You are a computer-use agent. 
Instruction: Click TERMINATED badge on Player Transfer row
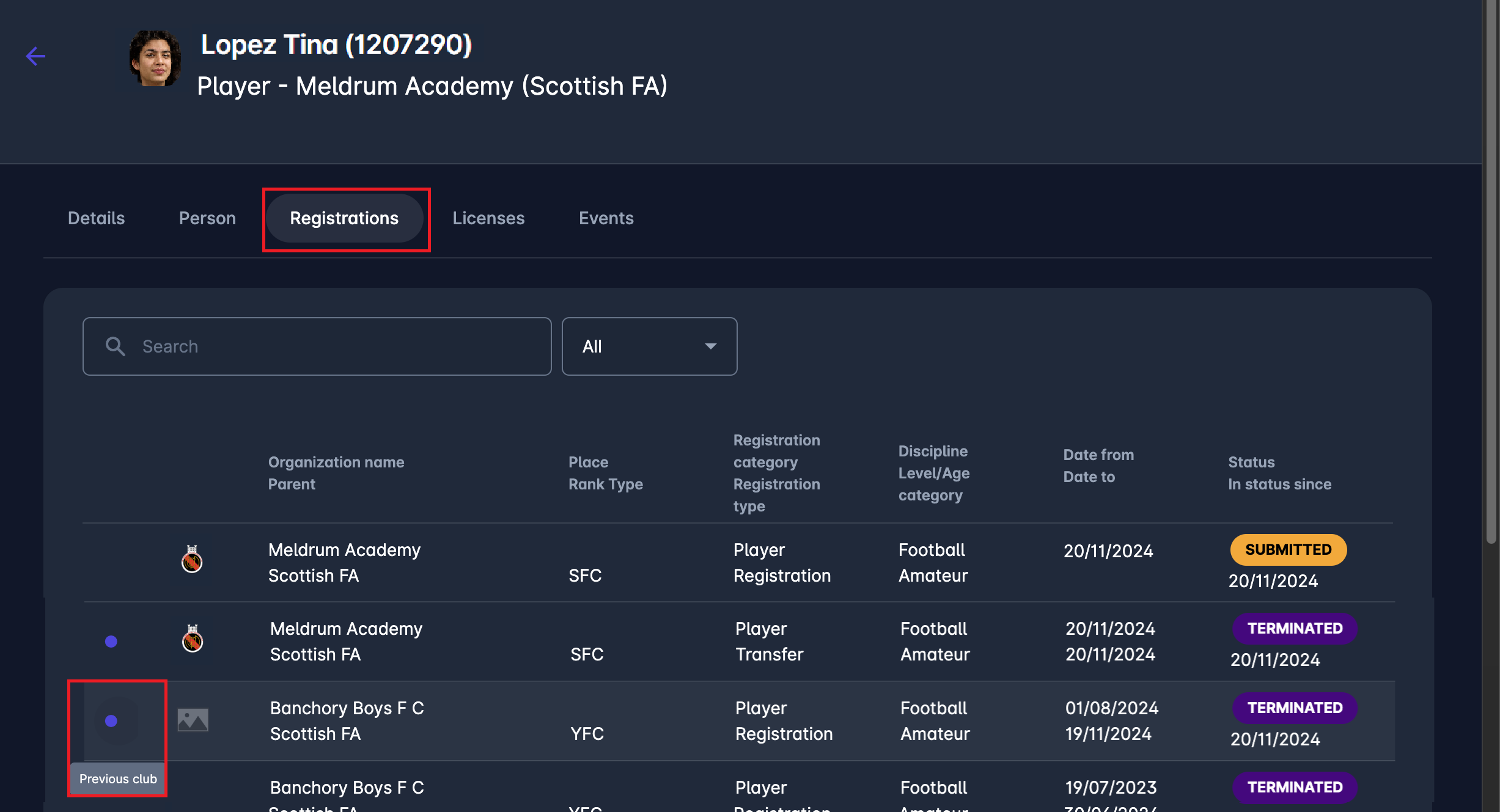(x=1295, y=629)
